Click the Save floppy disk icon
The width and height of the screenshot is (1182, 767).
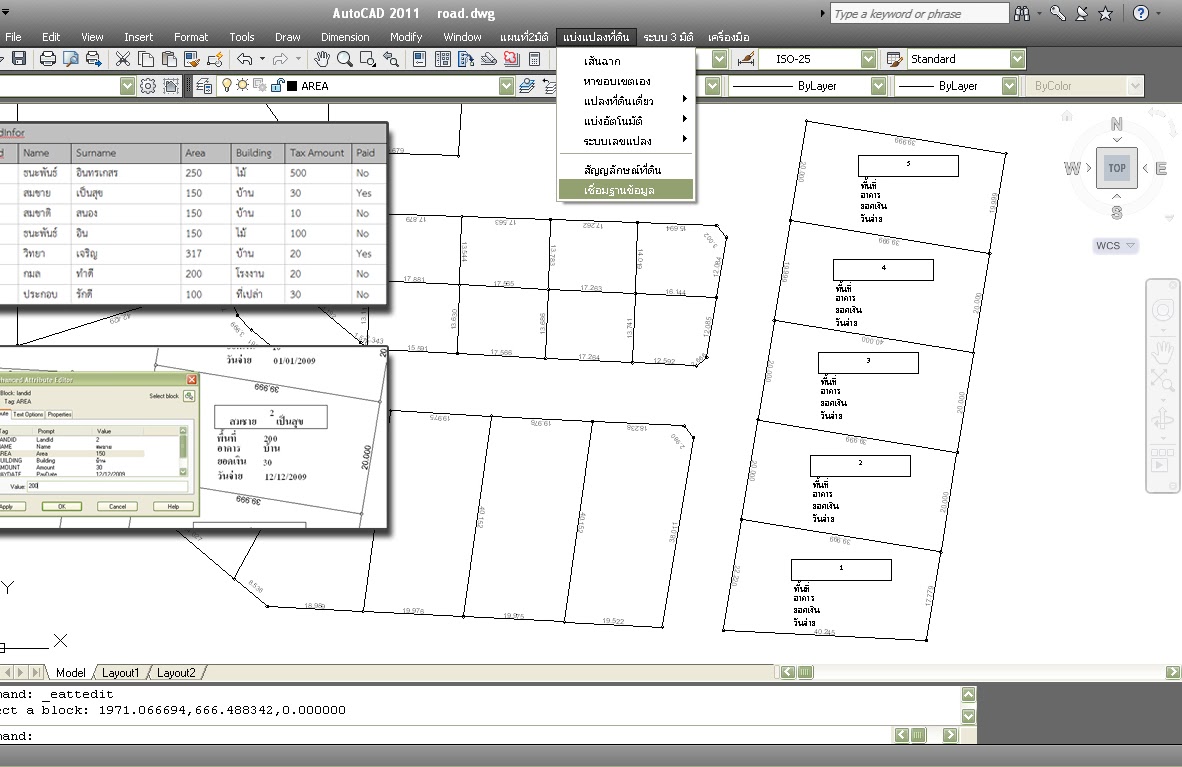click(x=20, y=59)
